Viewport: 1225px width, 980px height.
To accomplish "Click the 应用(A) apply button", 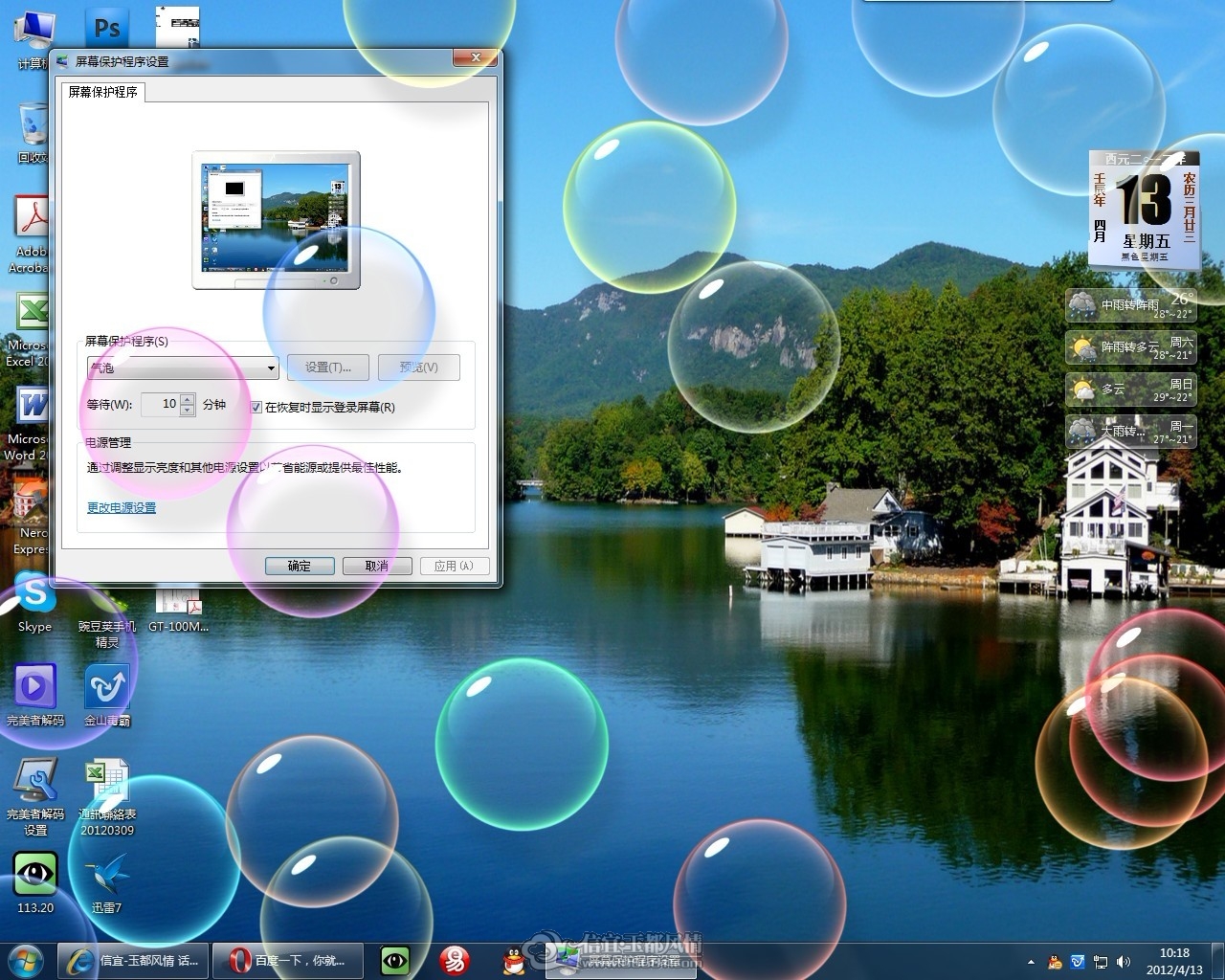I will pyautogui.click(x=455, y=566).
